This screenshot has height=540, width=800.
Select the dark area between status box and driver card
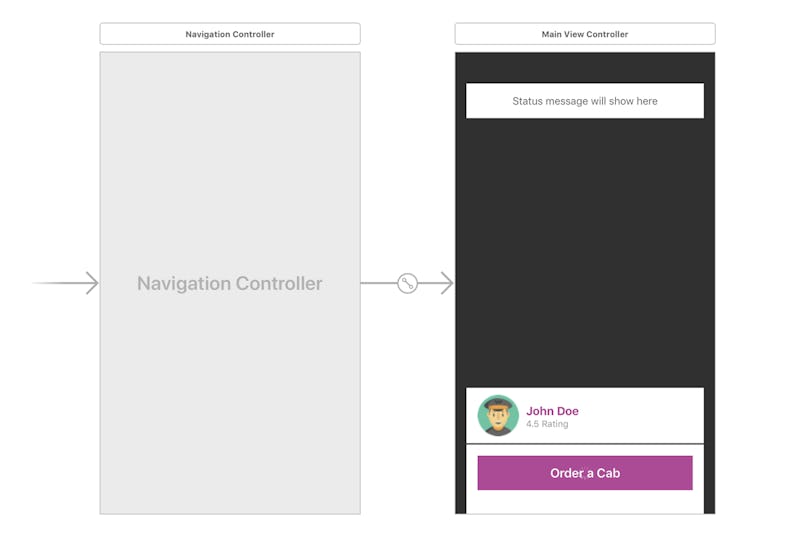pos(585,250)
